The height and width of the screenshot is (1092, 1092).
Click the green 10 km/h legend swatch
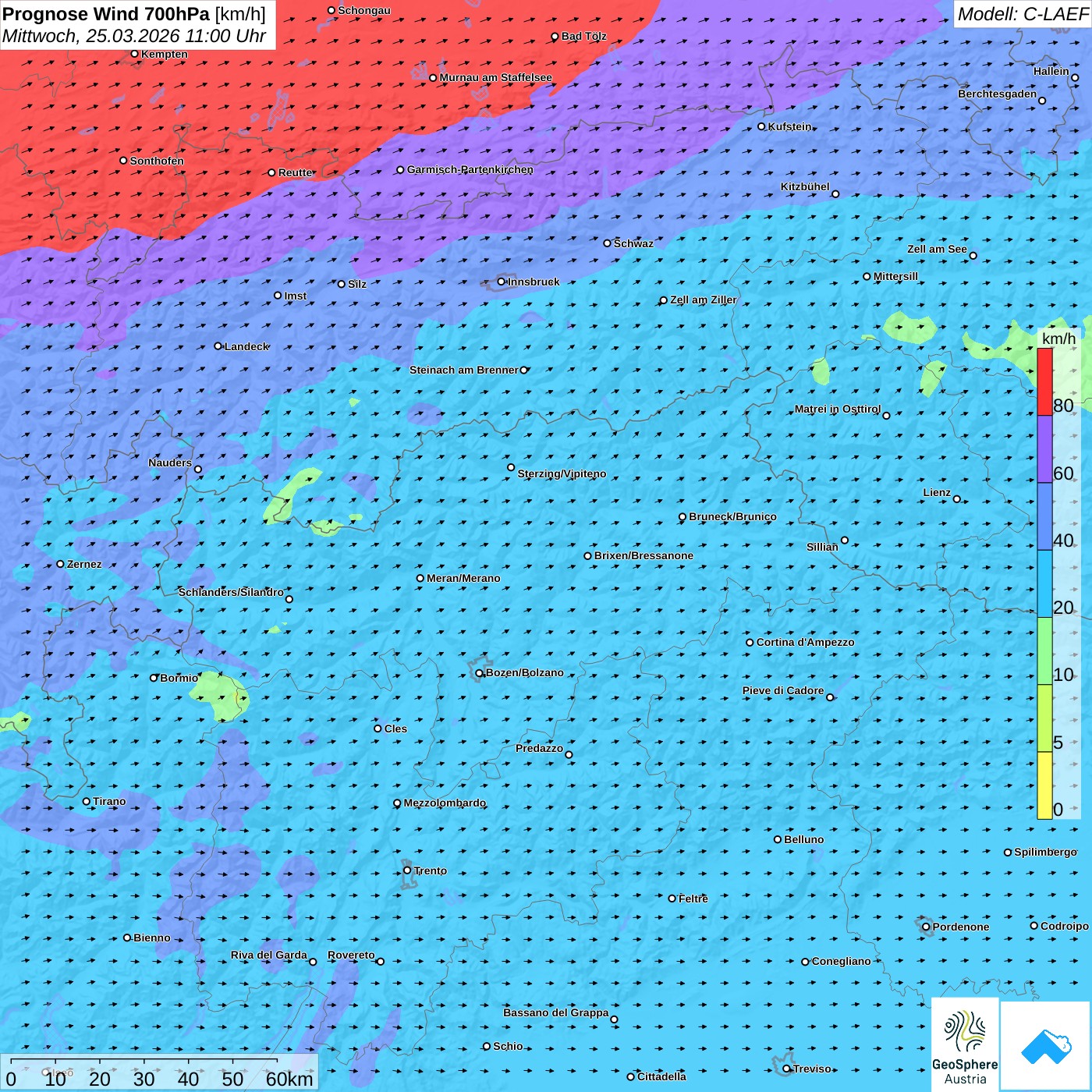[x=1044, y=651]
